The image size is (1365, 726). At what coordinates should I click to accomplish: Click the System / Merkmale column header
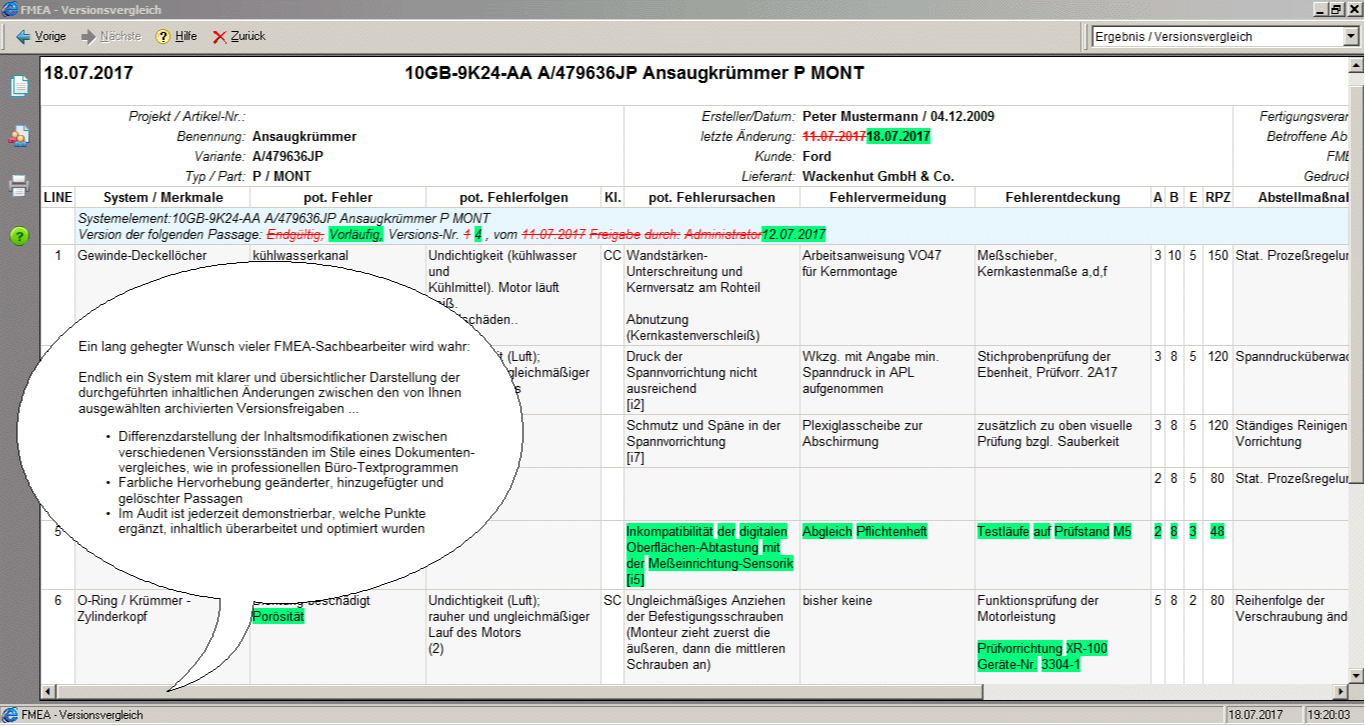162,198
